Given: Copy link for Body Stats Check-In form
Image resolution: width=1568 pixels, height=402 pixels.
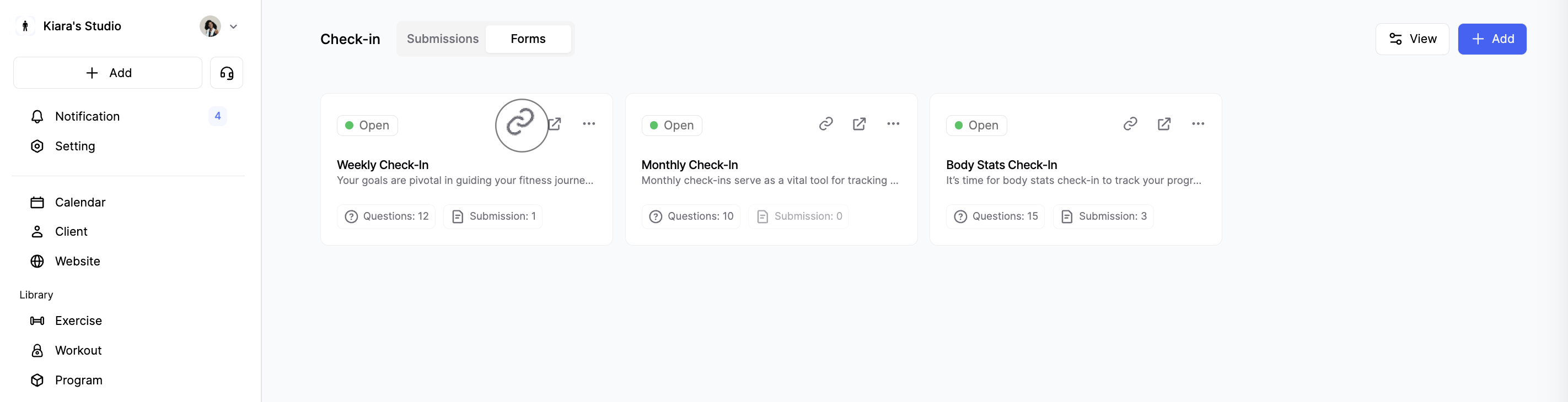Looking at the screenshot, I should [1130, 124].
